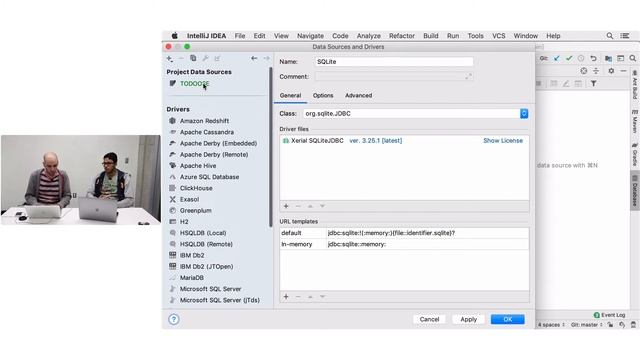Select Apache Cassandra driver
The height and width of the screenshot is (360, 640).
point(207,132)
